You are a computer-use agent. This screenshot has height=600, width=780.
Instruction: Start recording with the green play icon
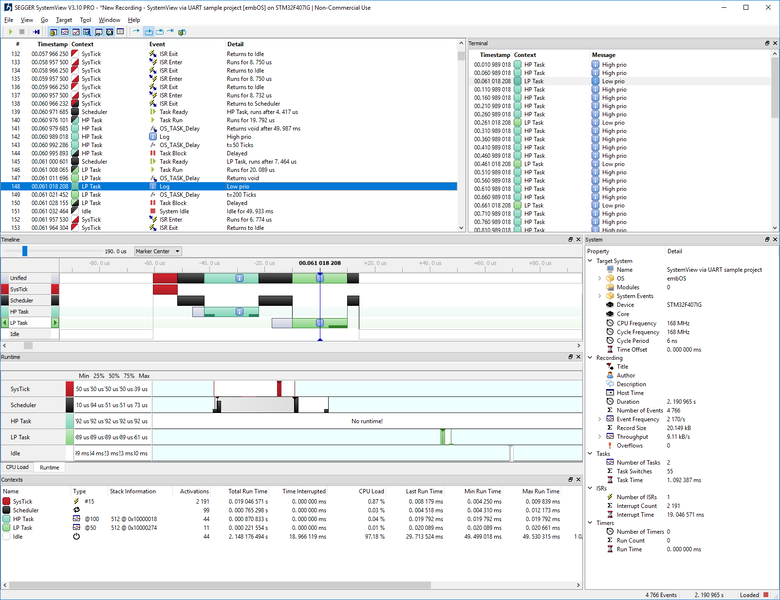click(x=10, y=32)
